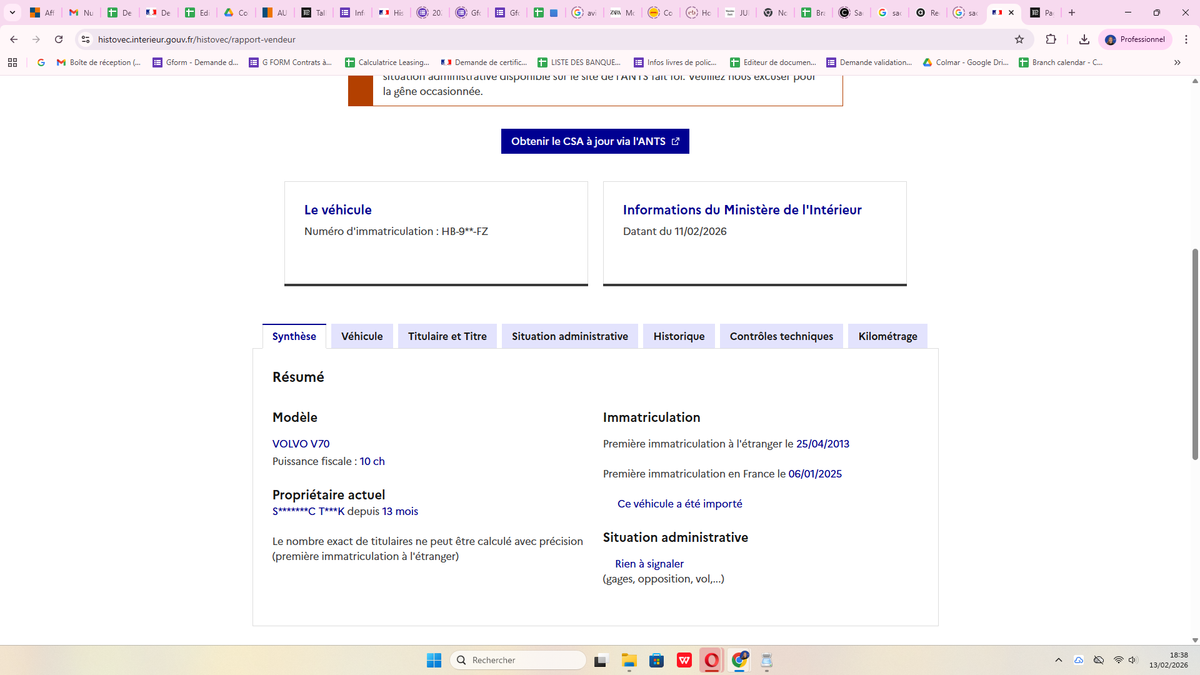The image size is (1200, 675).
Task: Open the apps grid icon in bookmarks bar
Action: click(x=12, y=62)
